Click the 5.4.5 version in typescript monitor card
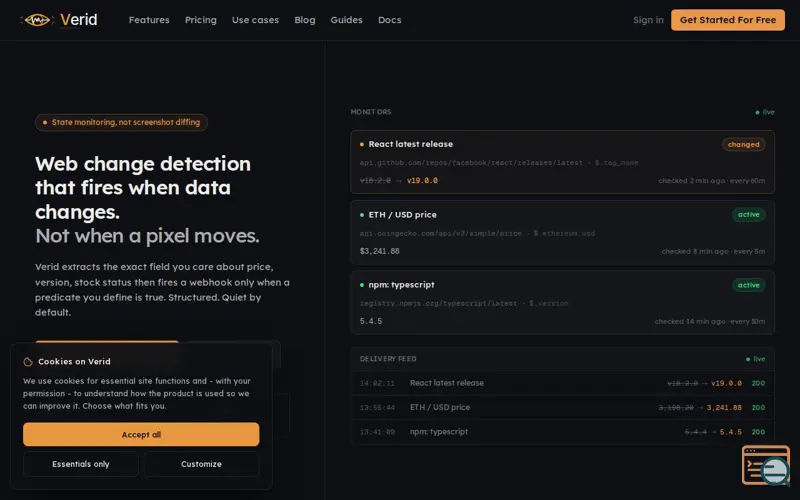 click(371, 321)
